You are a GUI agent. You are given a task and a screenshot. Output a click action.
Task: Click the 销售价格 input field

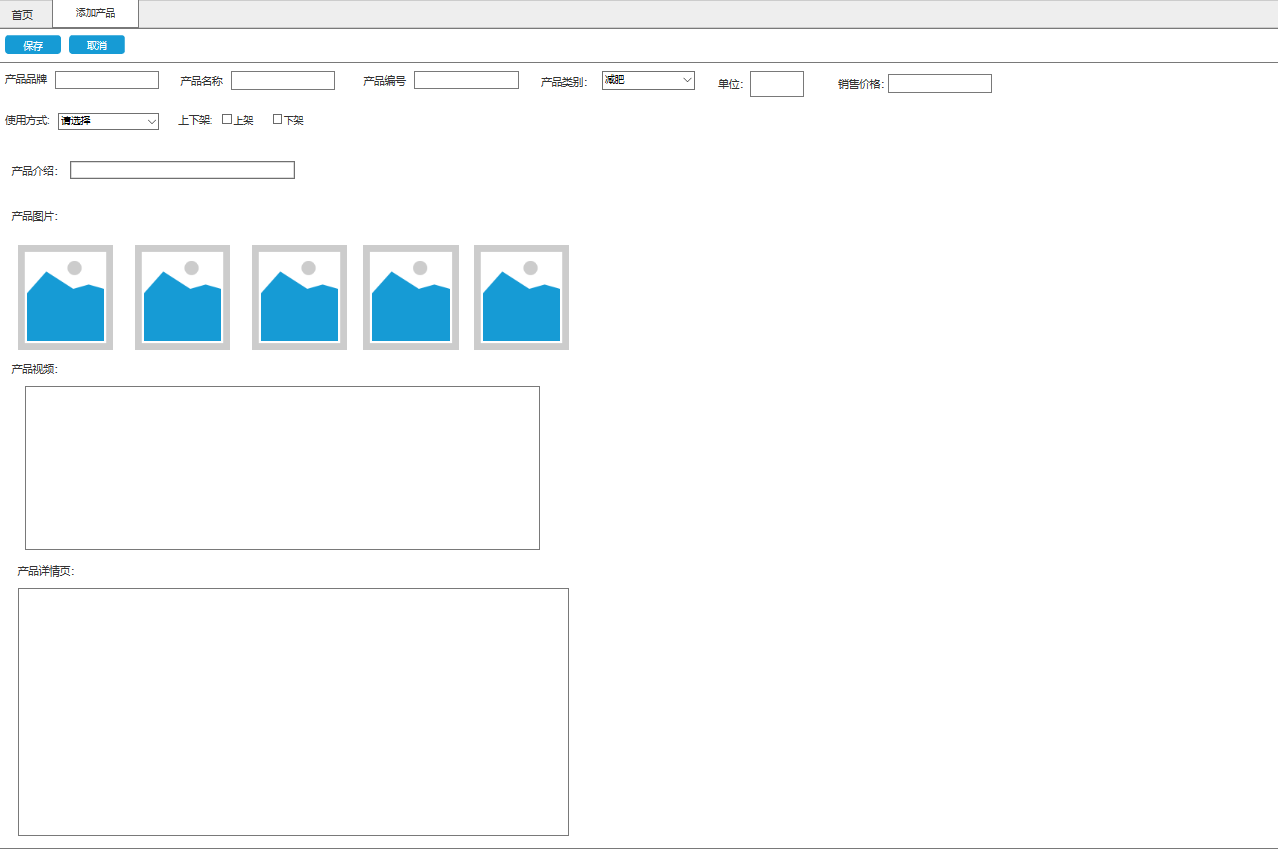(x=940, y=84)
